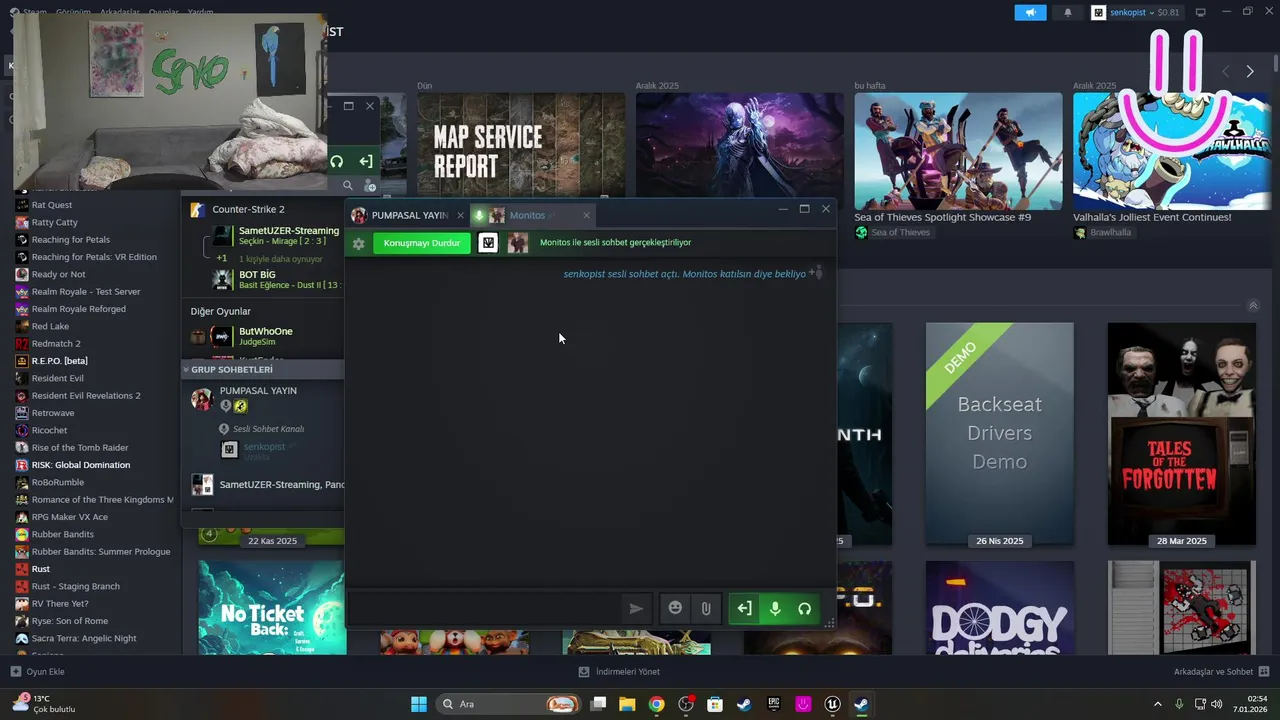The height and width of the screenshot is (720, 1280).
Task: Open No Ticket Back game tile
Action: [x=272, y=607]
